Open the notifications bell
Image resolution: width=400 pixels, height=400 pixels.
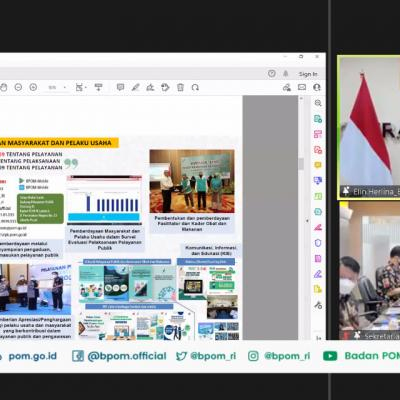[286, 73]
